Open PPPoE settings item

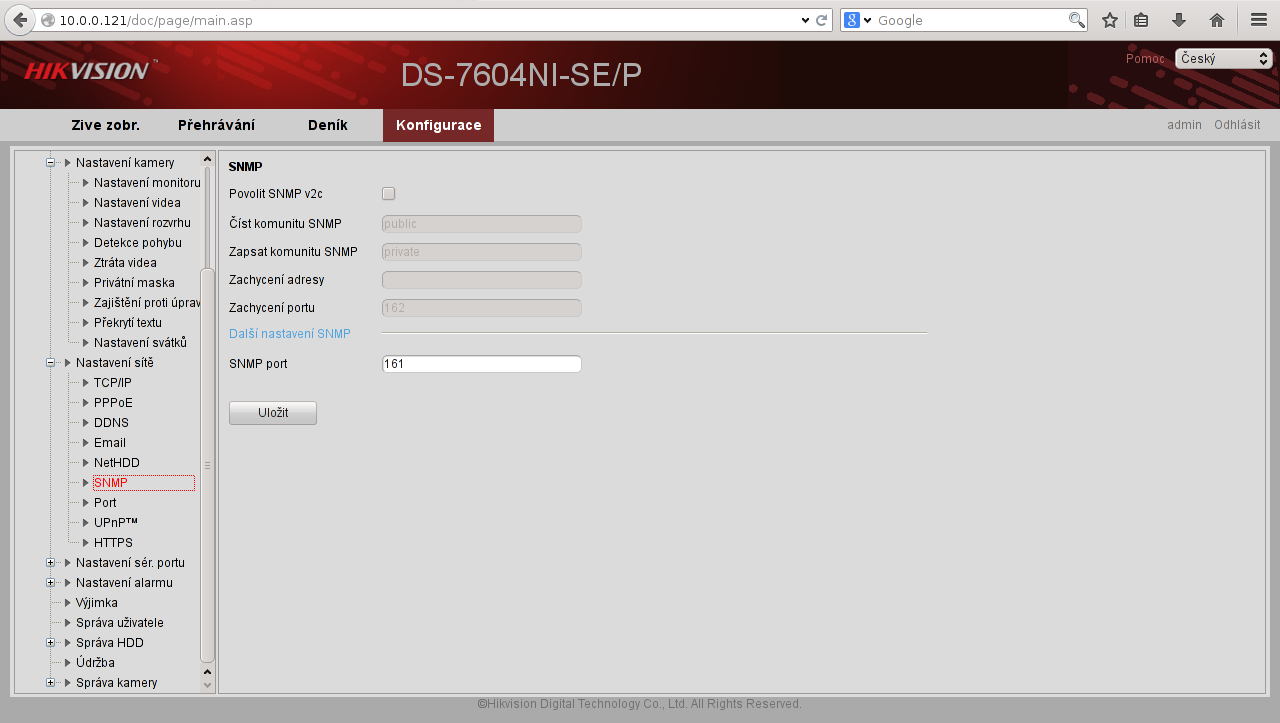[113, 403]
